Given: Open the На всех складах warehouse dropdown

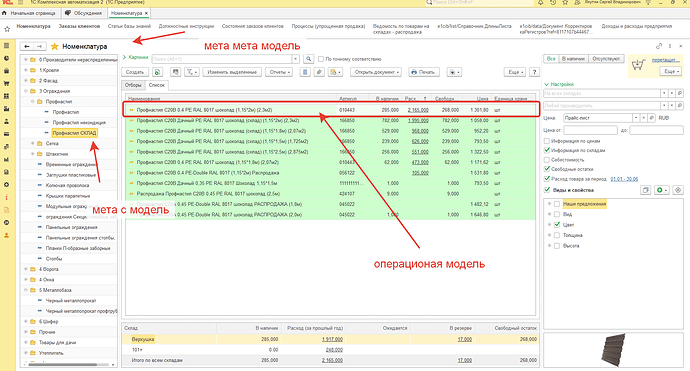Looking at the screenshot, I should [664, 93].
